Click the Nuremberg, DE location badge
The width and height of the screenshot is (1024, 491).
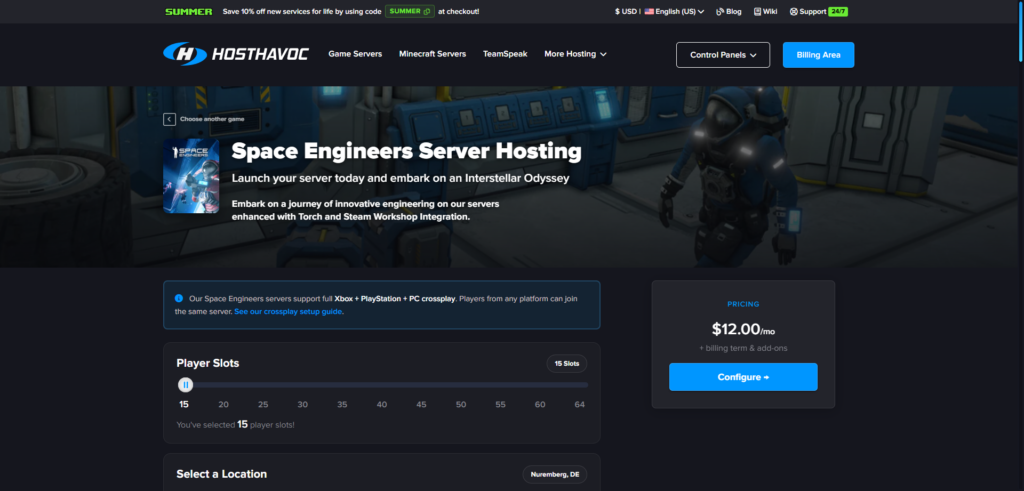(554, 475)
